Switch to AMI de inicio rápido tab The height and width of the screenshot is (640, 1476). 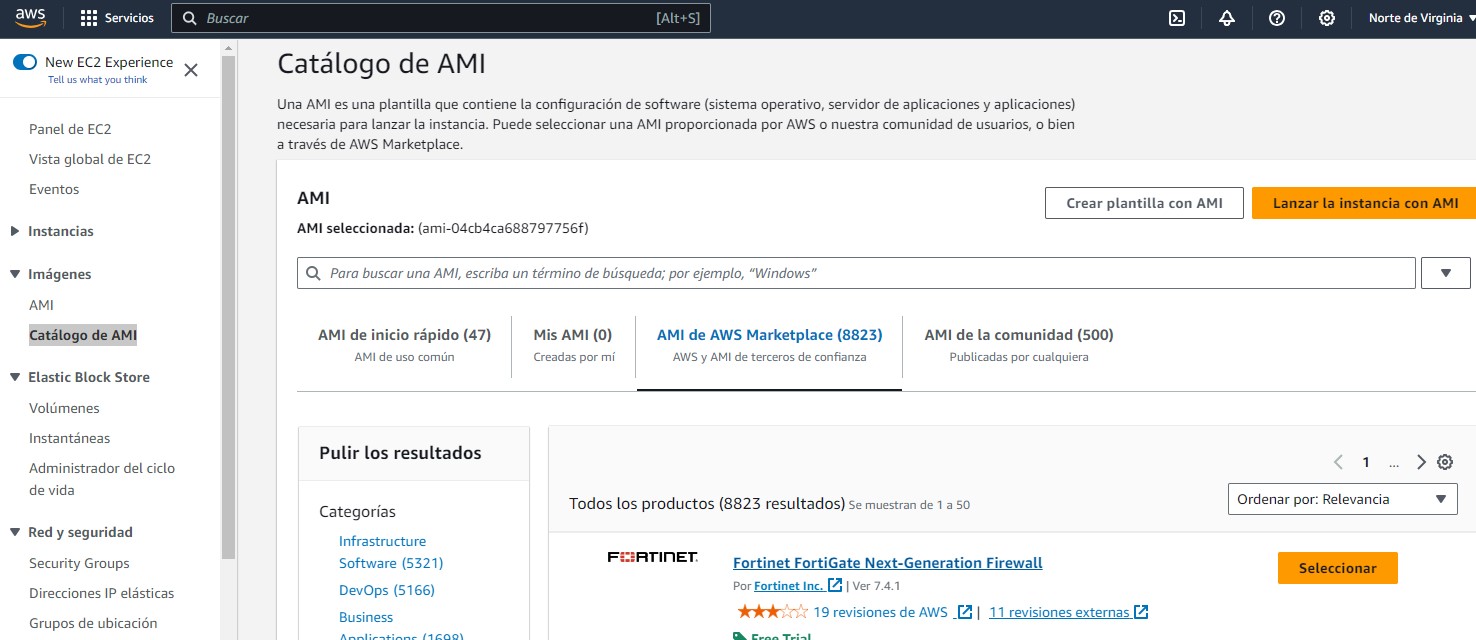click(404, 345)
